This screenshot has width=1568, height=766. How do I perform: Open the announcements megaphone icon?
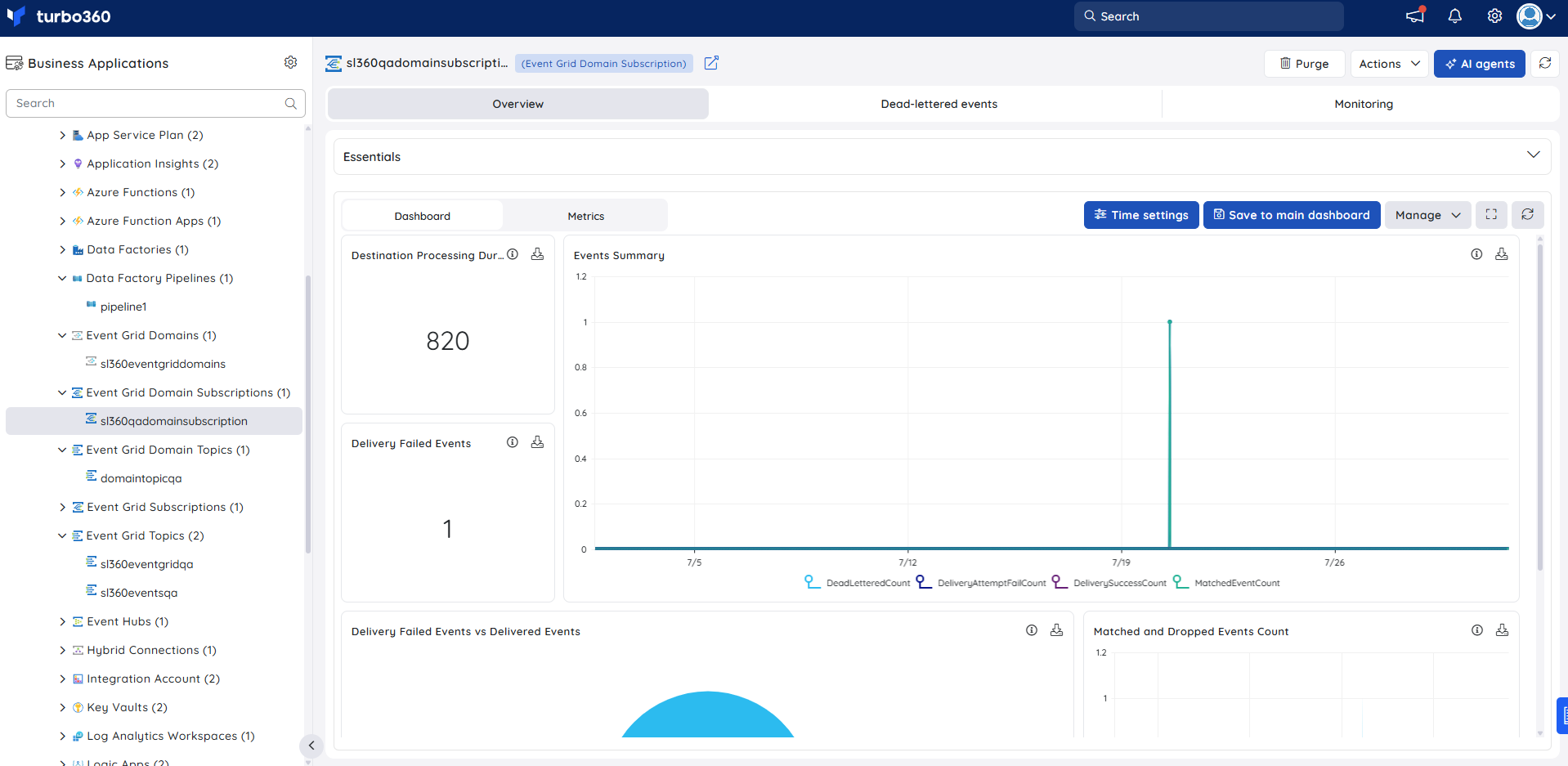pyautogui.click(x=1415, y=16)
